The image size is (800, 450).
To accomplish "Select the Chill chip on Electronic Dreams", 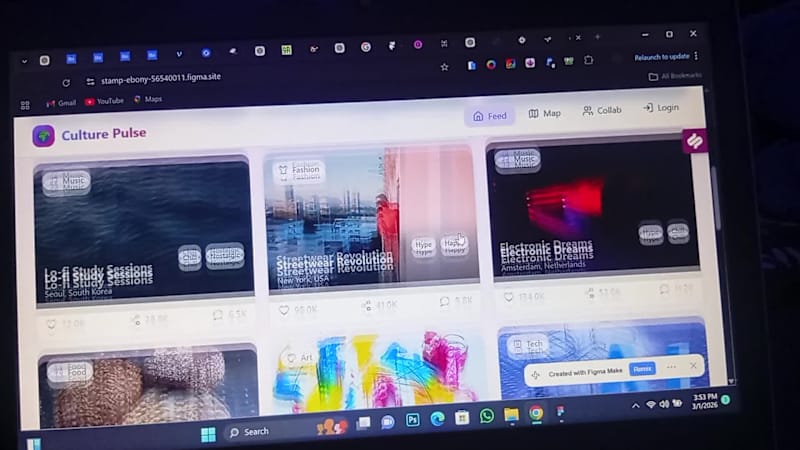I will click(x=678, y=232).
